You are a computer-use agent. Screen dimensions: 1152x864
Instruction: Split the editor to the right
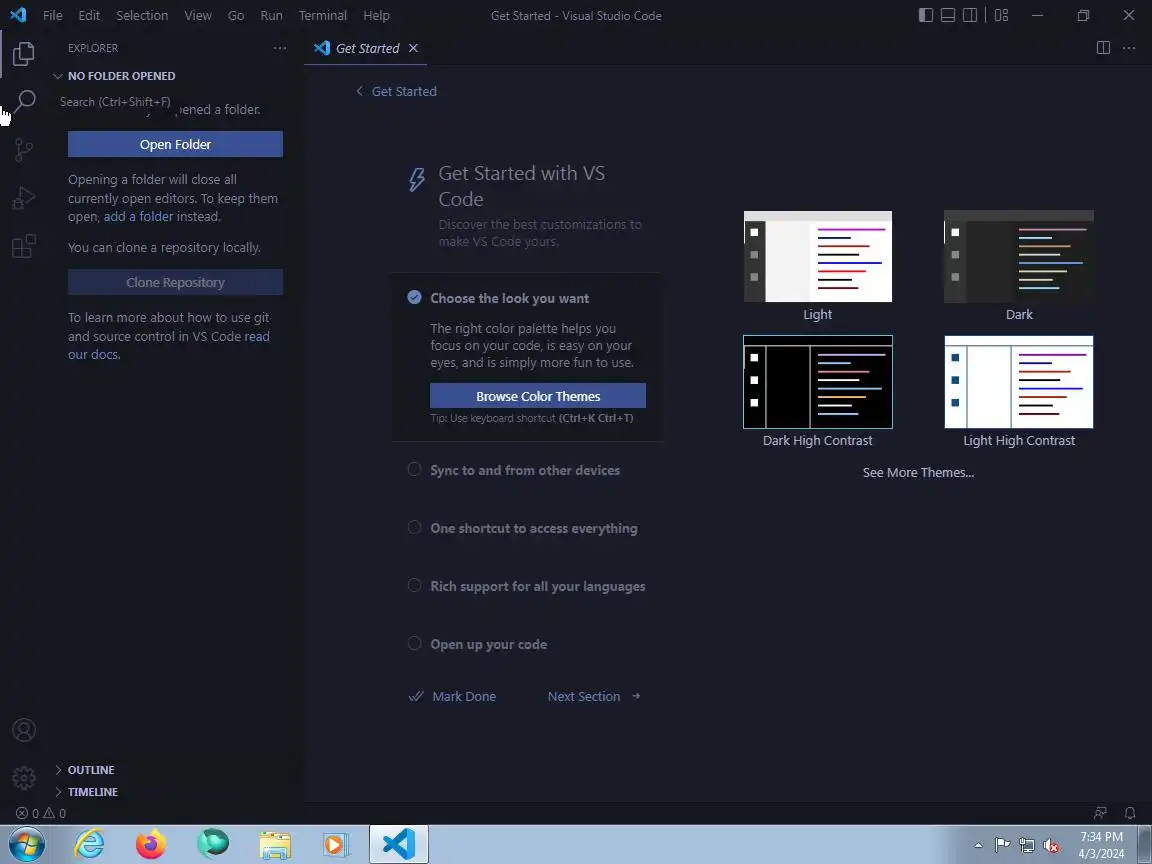point(1103,48)
